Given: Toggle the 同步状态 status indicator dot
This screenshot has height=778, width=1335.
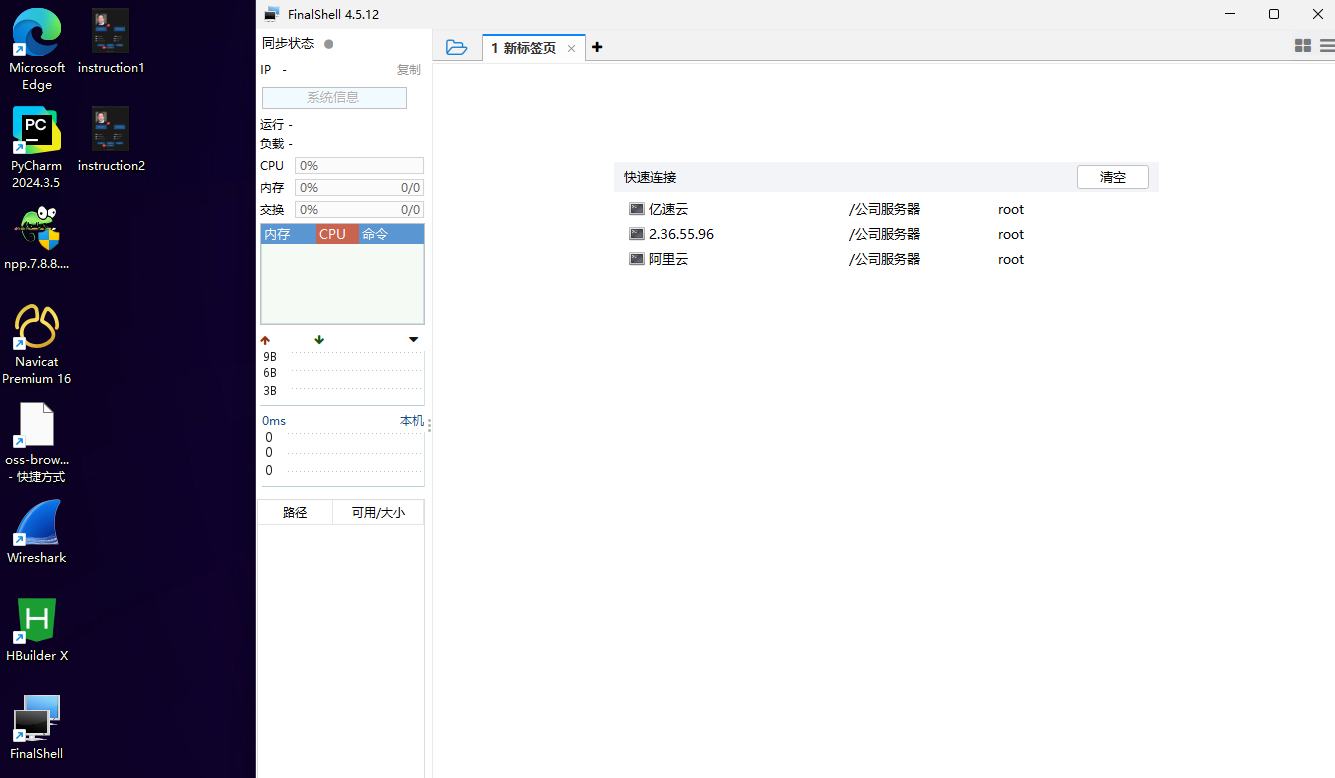Looking at the screenshot, I should click(x=328, y=44).
